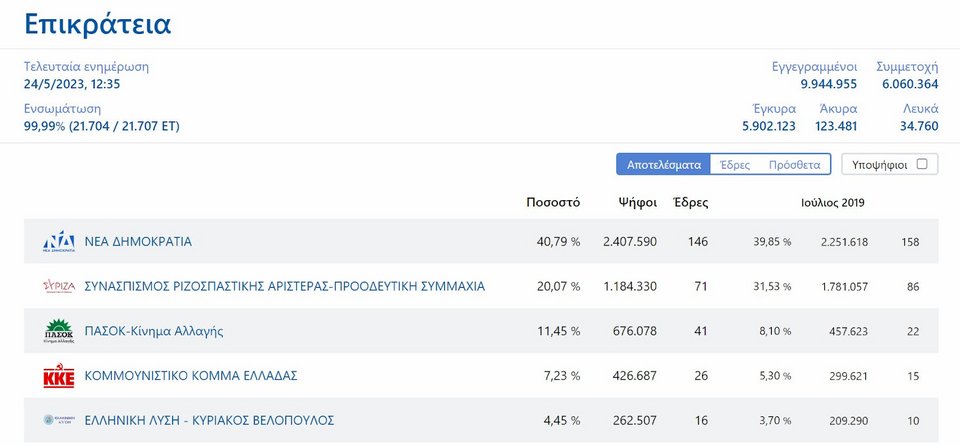The height and width of the screenshot is (445, 960).
Task: Select the Αποτελέσματα tab
Action: [663, 165]
